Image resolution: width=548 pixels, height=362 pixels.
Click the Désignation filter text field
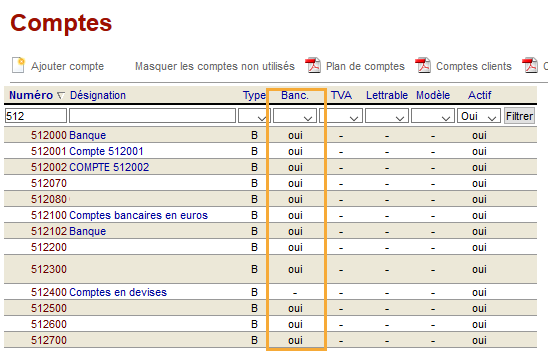152,116
